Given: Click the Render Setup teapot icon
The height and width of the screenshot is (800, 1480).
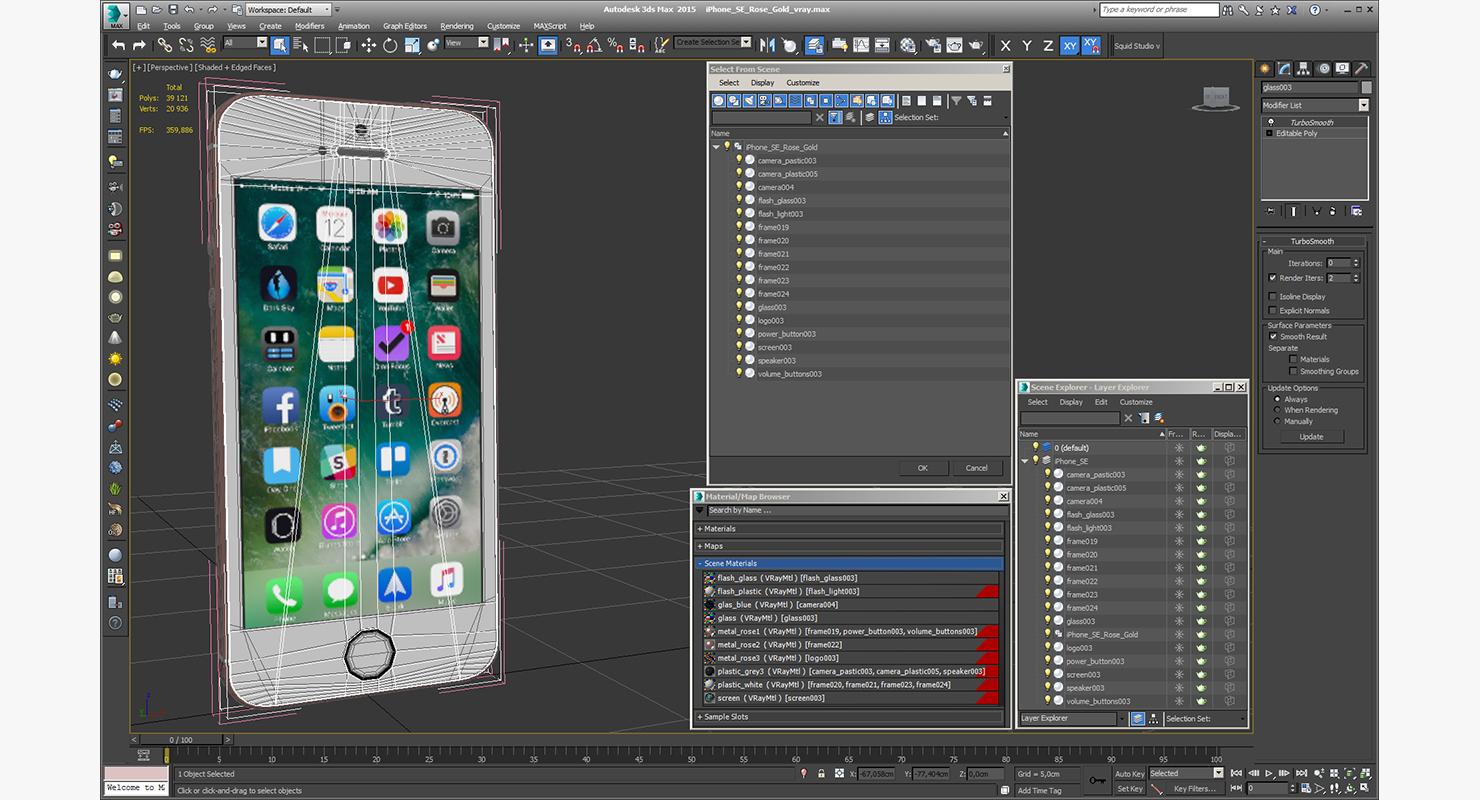Looking at the screenshot, I should 932,45.
